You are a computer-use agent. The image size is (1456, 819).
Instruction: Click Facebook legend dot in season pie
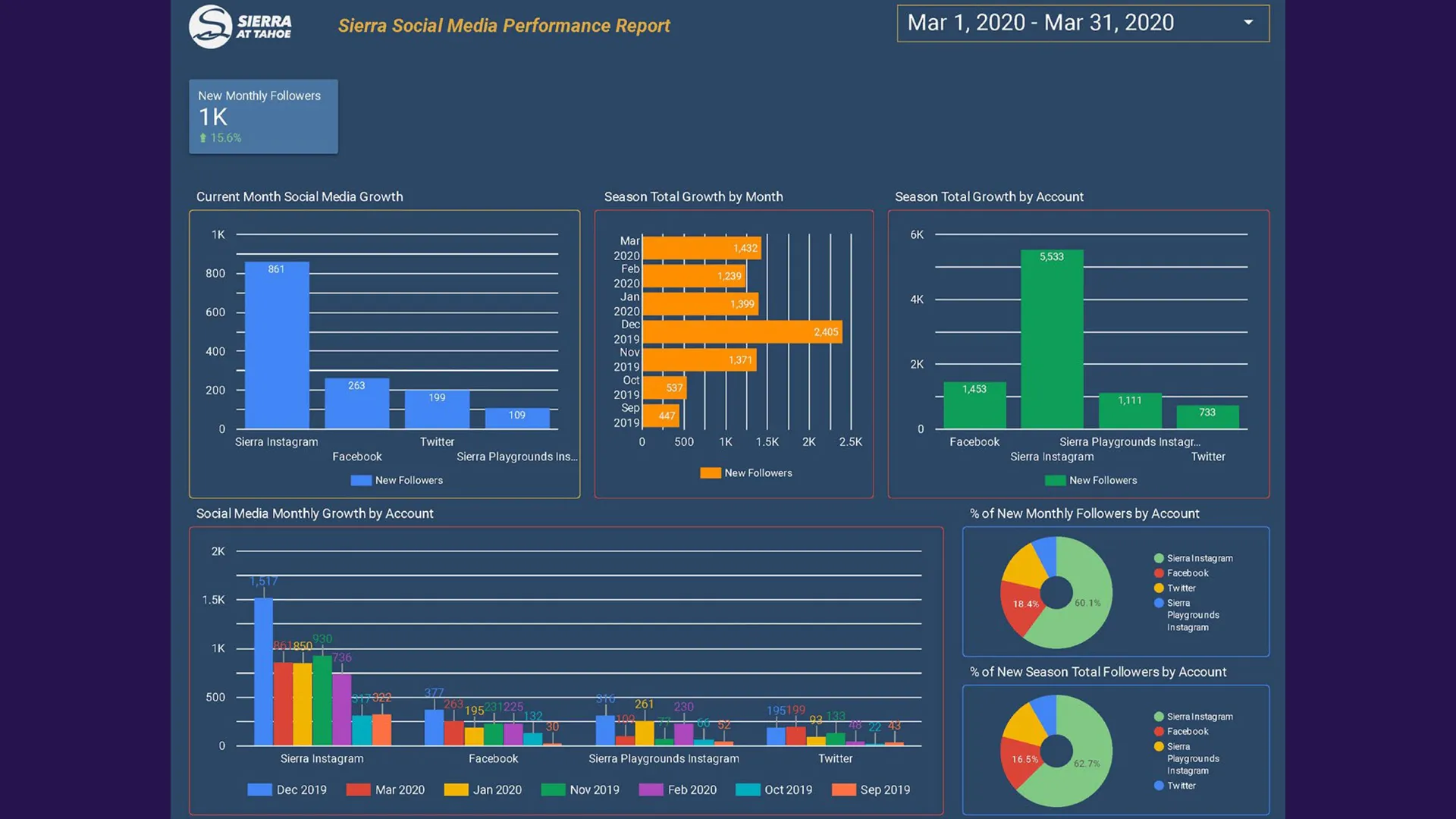click(1159, 732)
